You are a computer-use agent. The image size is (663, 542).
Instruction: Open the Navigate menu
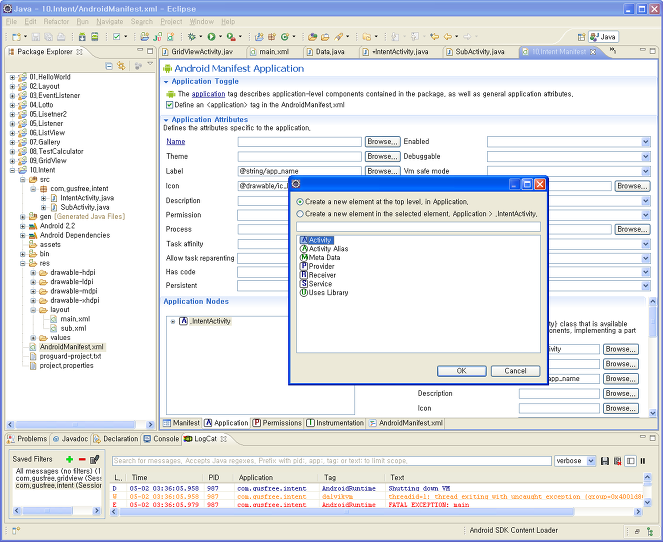coord(110,22)
